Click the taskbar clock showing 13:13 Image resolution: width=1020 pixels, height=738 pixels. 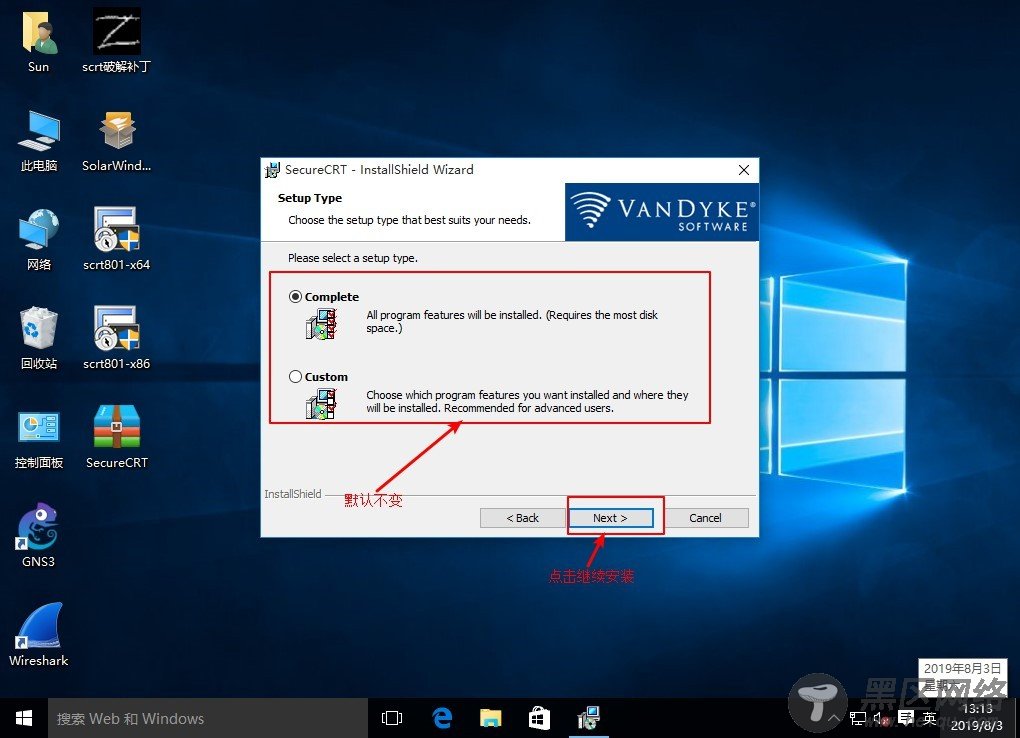pos(977,717)
